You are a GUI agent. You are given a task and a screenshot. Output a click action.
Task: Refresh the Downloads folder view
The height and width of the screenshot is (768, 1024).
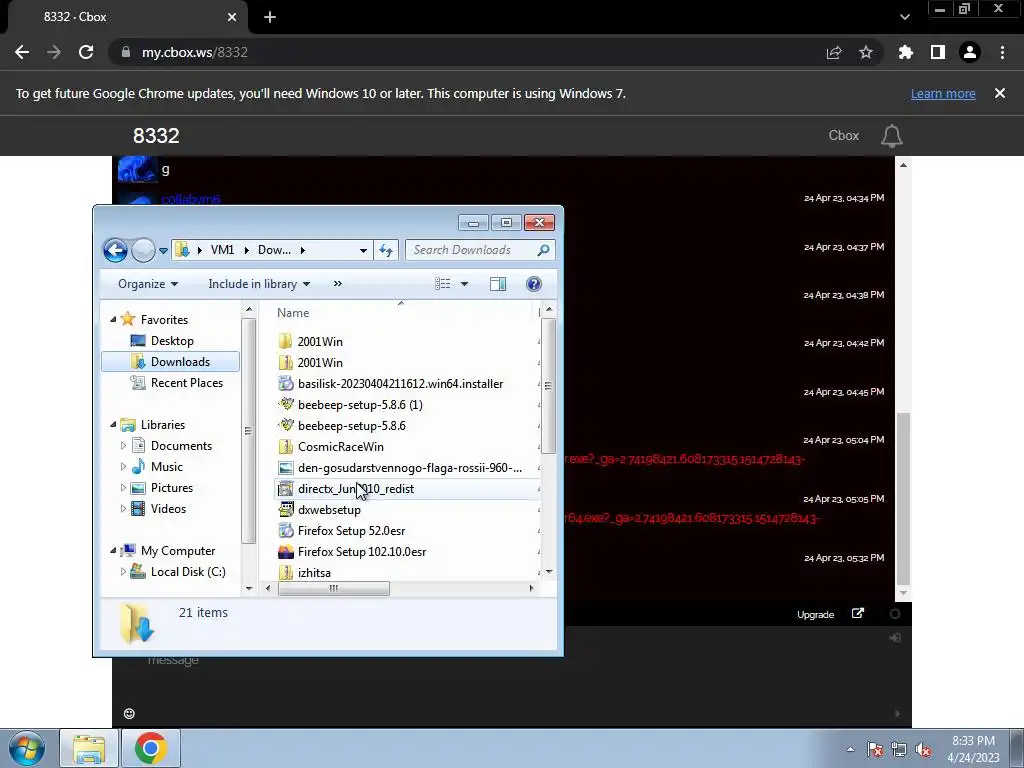tap(386, 250)
